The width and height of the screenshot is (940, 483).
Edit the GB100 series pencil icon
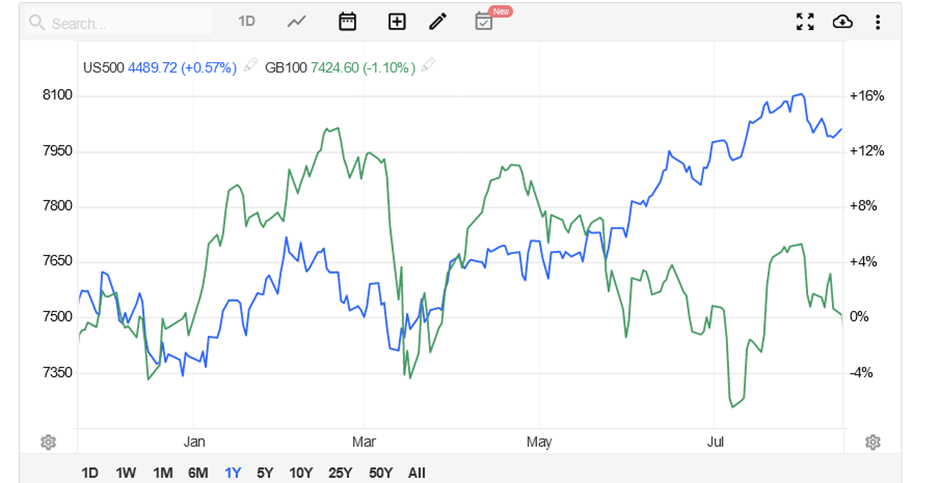click(429, 67)
